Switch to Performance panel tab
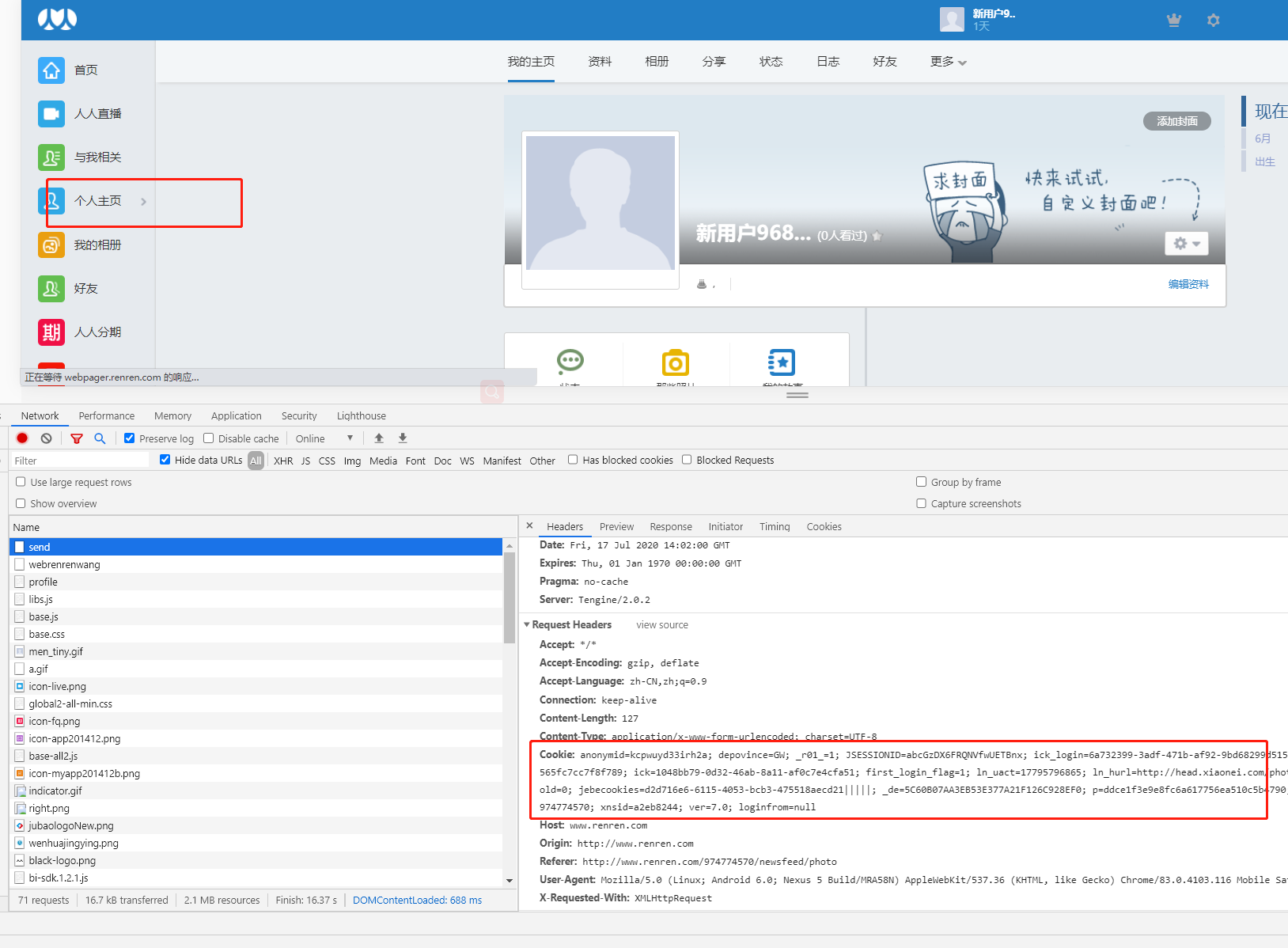This screenshot has height=948, width=1288. (107, 415)
